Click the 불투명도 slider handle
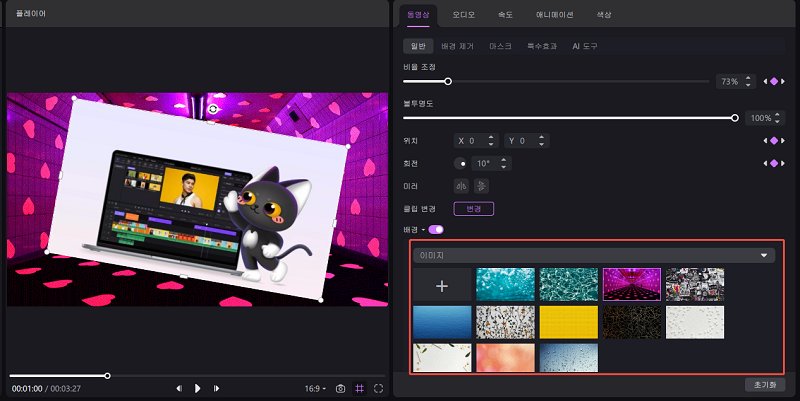The height and width of the screenshot is (401, 800). tap(735, 118)
